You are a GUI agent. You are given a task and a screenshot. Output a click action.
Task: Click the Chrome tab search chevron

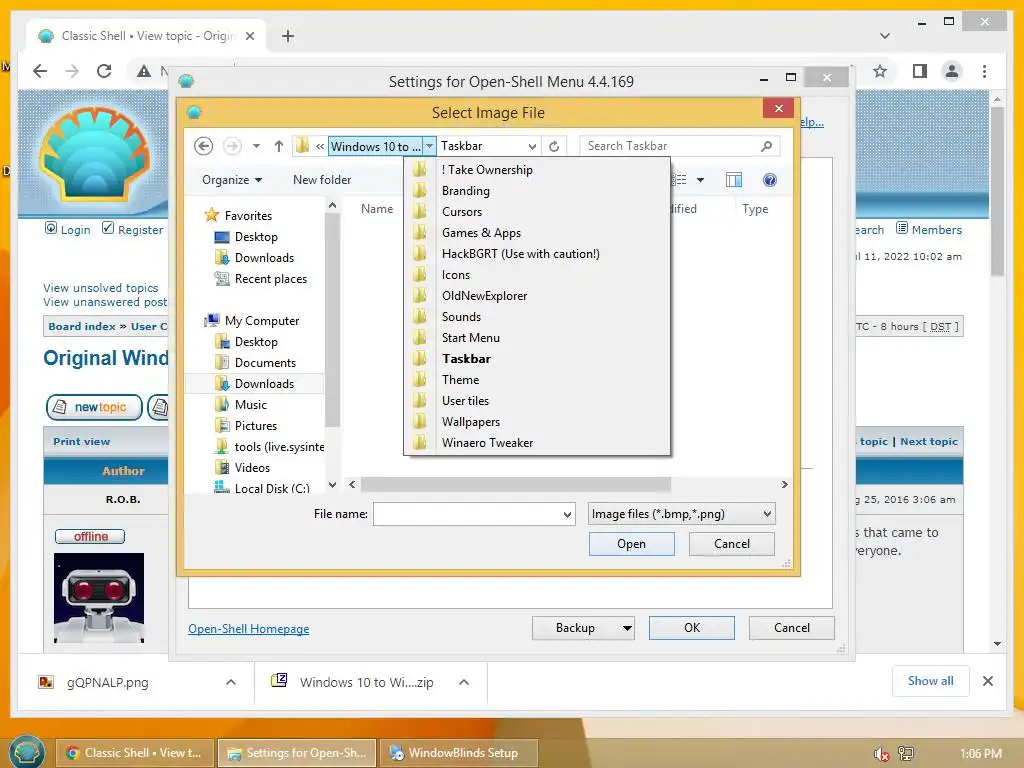pos(885,36)
